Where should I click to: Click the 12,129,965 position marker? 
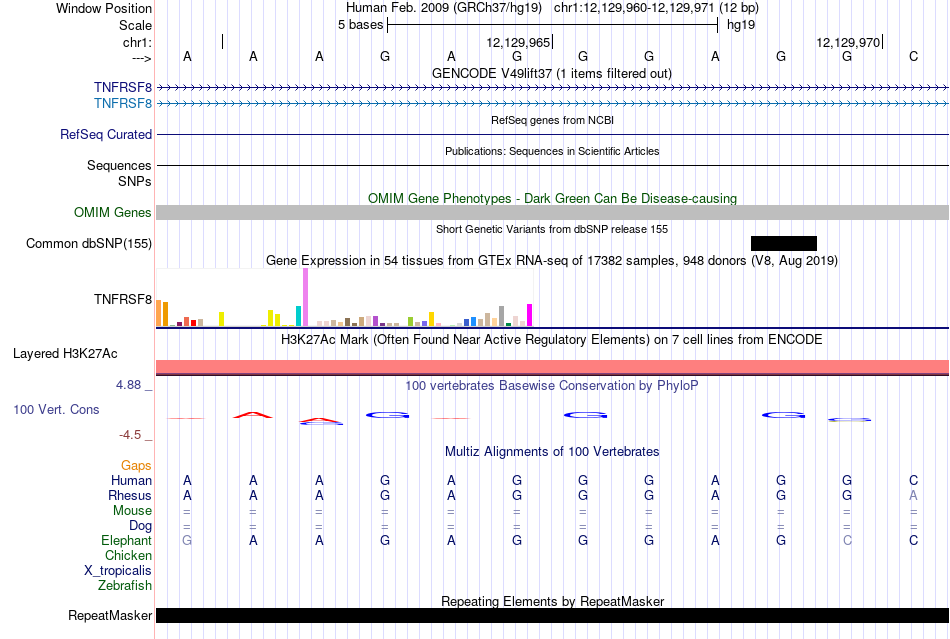point(518,42)
